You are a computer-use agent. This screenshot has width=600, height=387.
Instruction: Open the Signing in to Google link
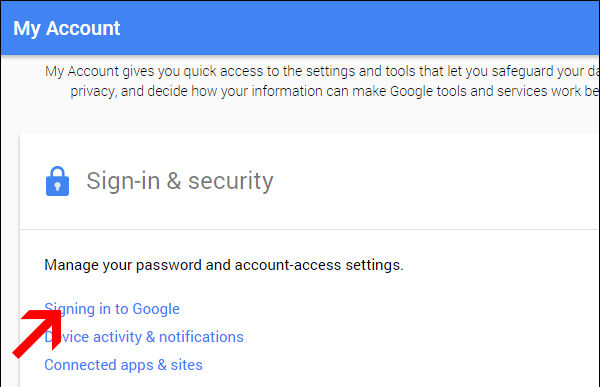pos(112,309)
